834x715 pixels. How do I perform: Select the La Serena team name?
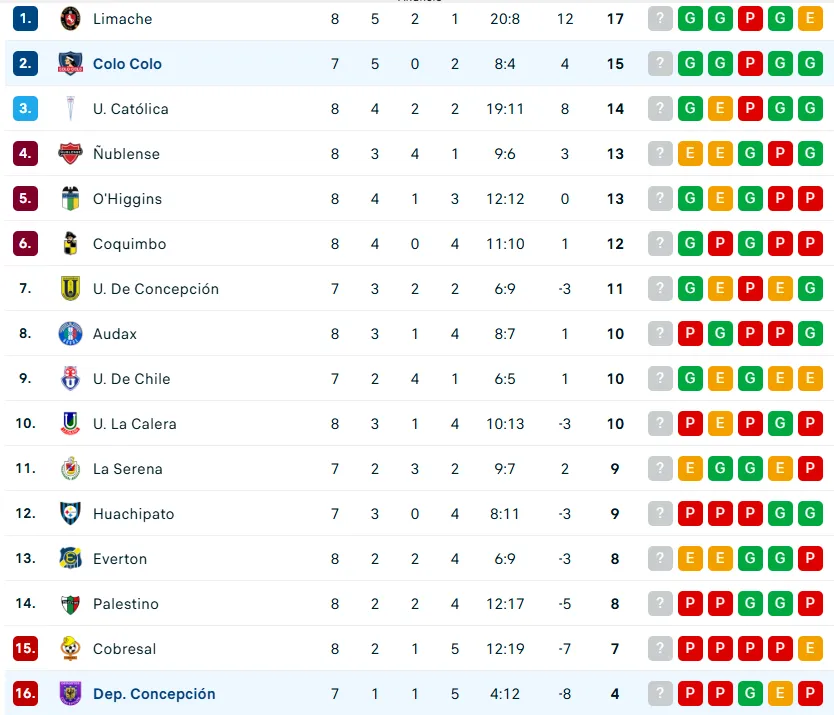pos(127,469)
